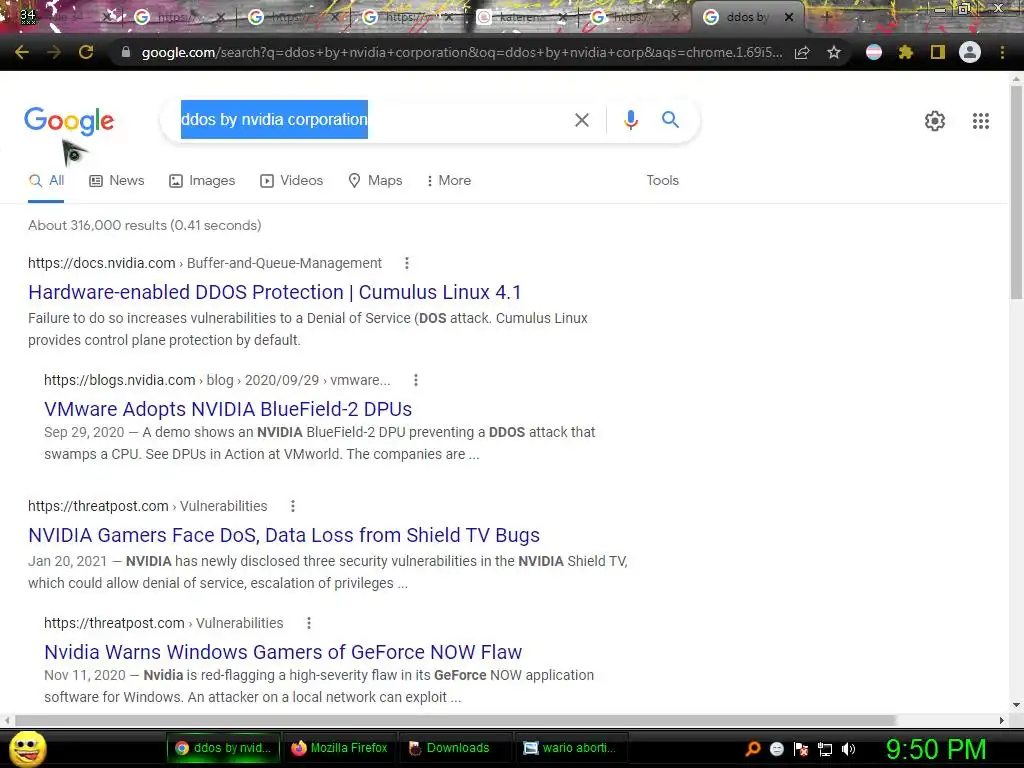Screen dimensions: 1024x768
Task: Open options dots for docs.nvidia.com result
Action: click(x=407, y=263)
